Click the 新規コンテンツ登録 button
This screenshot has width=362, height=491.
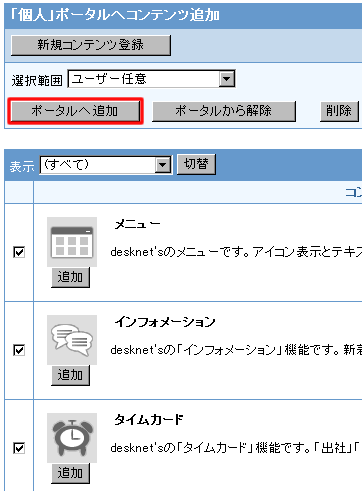pos(91,45)
